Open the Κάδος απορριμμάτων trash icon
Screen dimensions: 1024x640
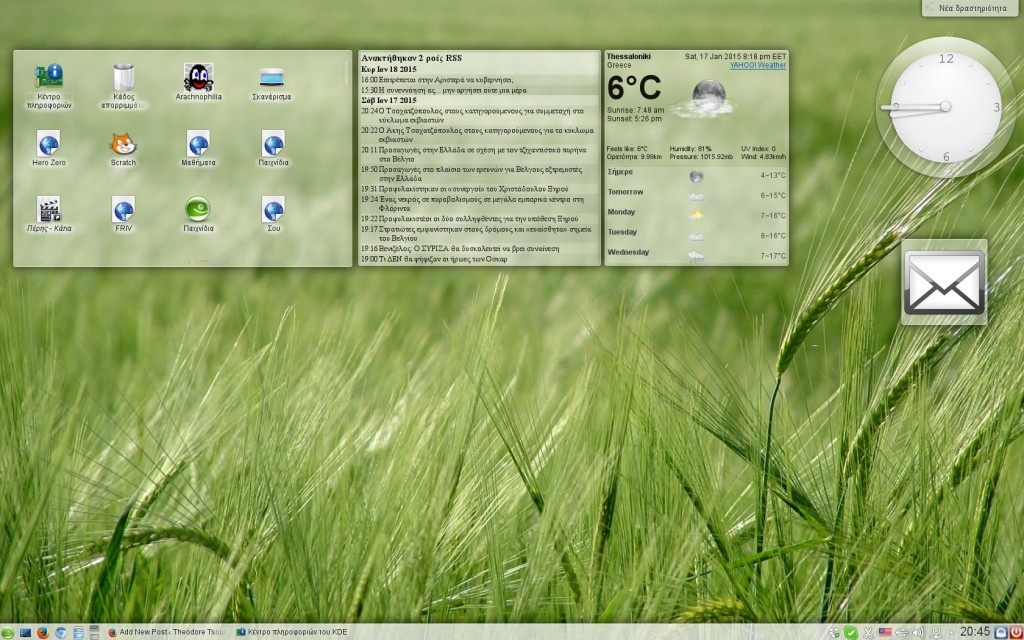(123, 86)
